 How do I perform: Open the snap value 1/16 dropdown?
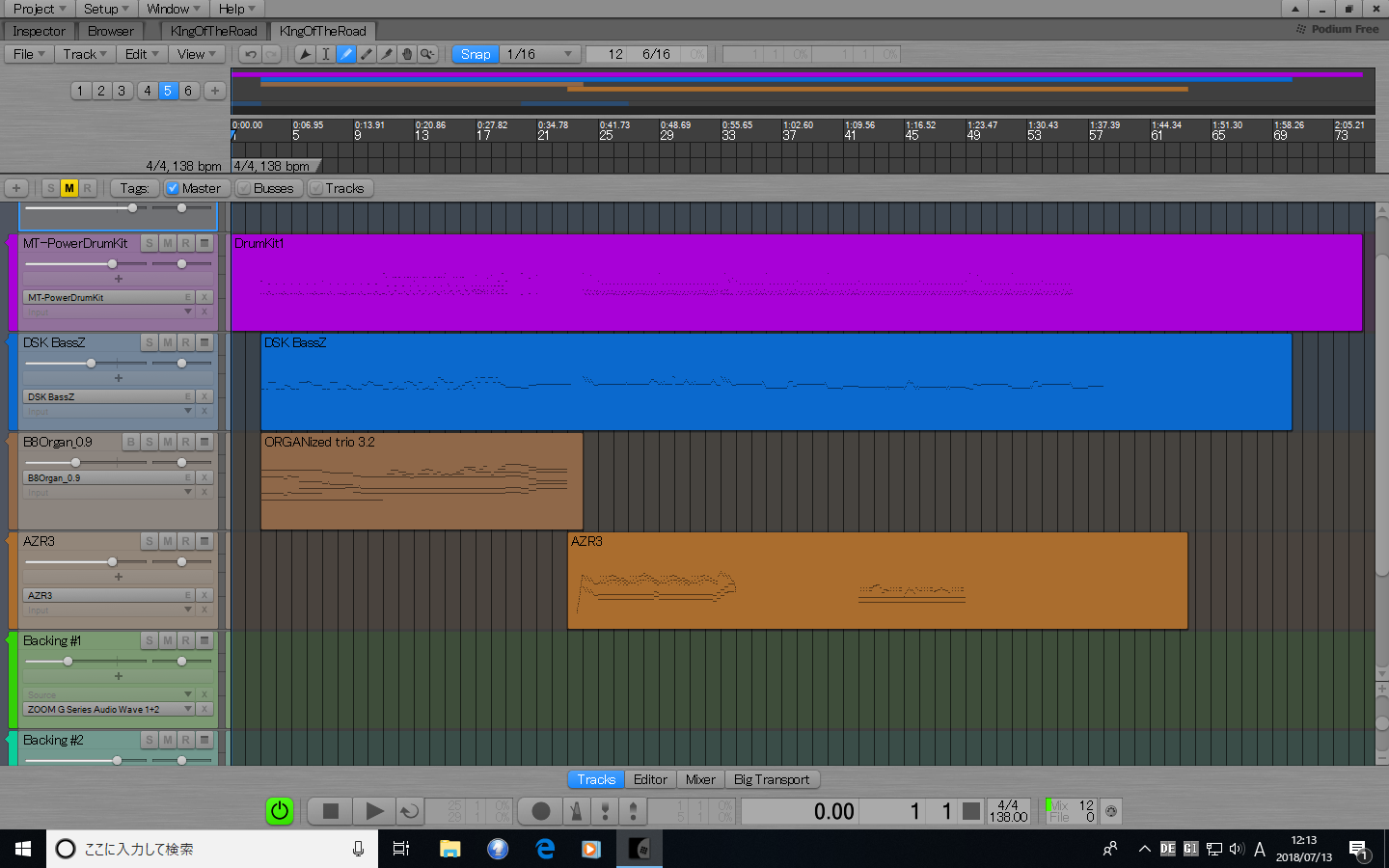click(x=540, y=54)
